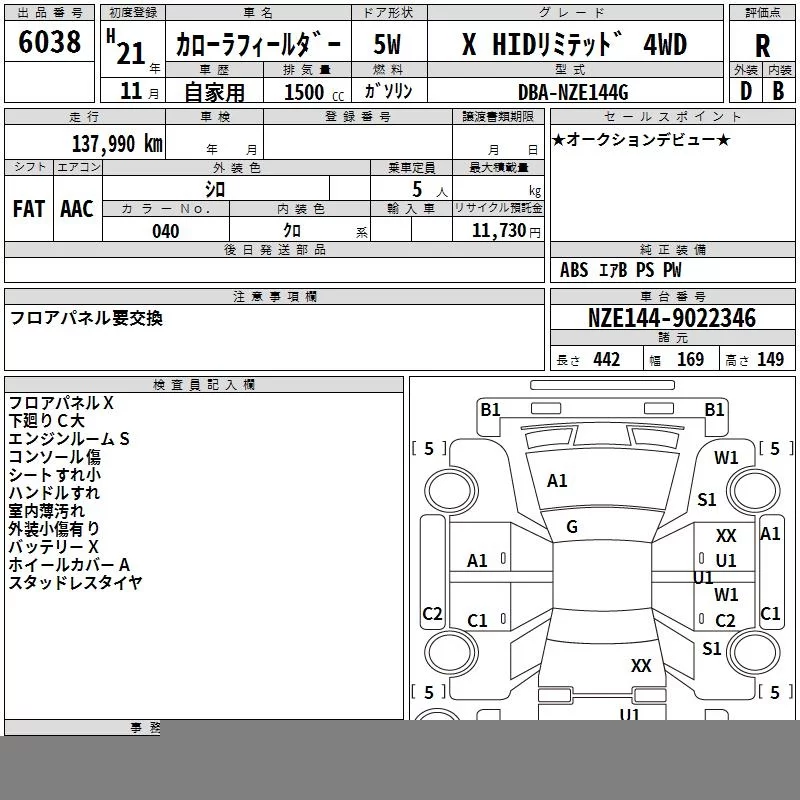Select 評価点 header label
The width and height of the screenshot is (800, 800).
click(762, 13)
